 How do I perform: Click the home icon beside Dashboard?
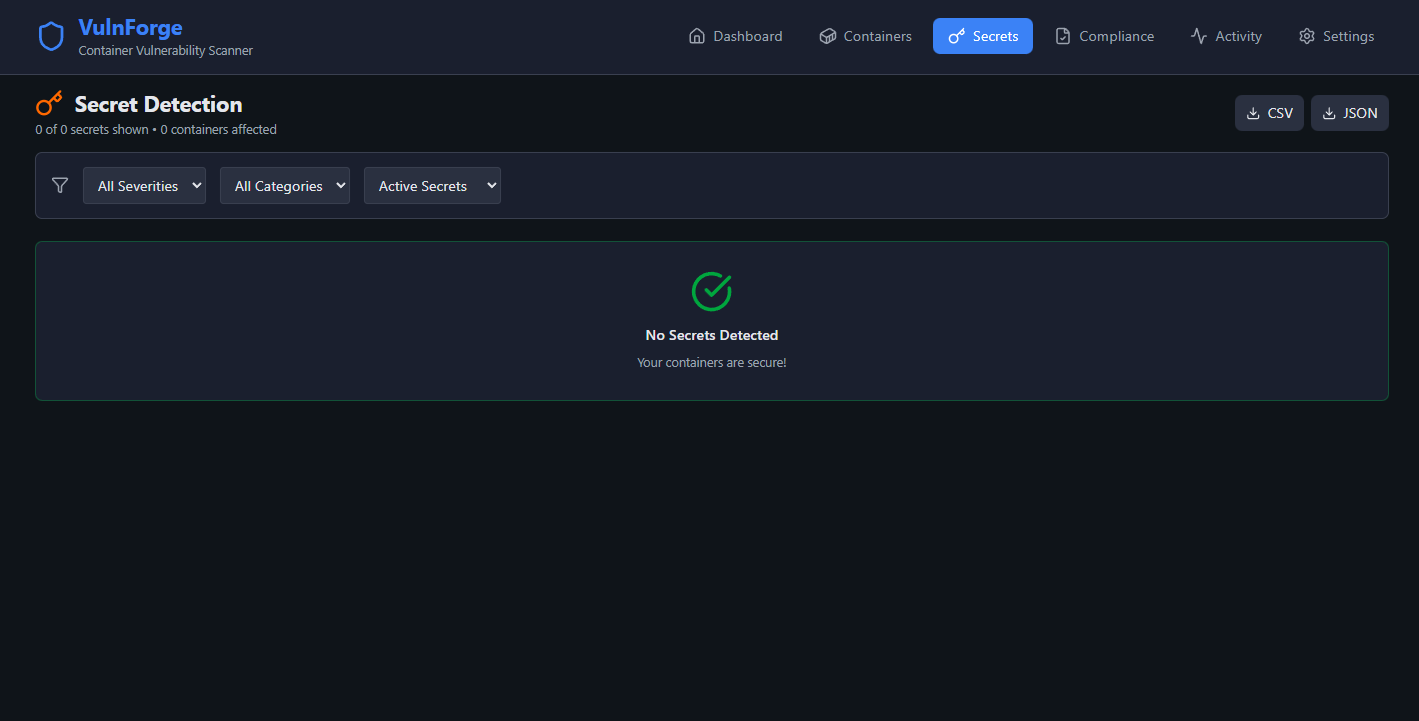pyautogui.click(x=697, y=36)
